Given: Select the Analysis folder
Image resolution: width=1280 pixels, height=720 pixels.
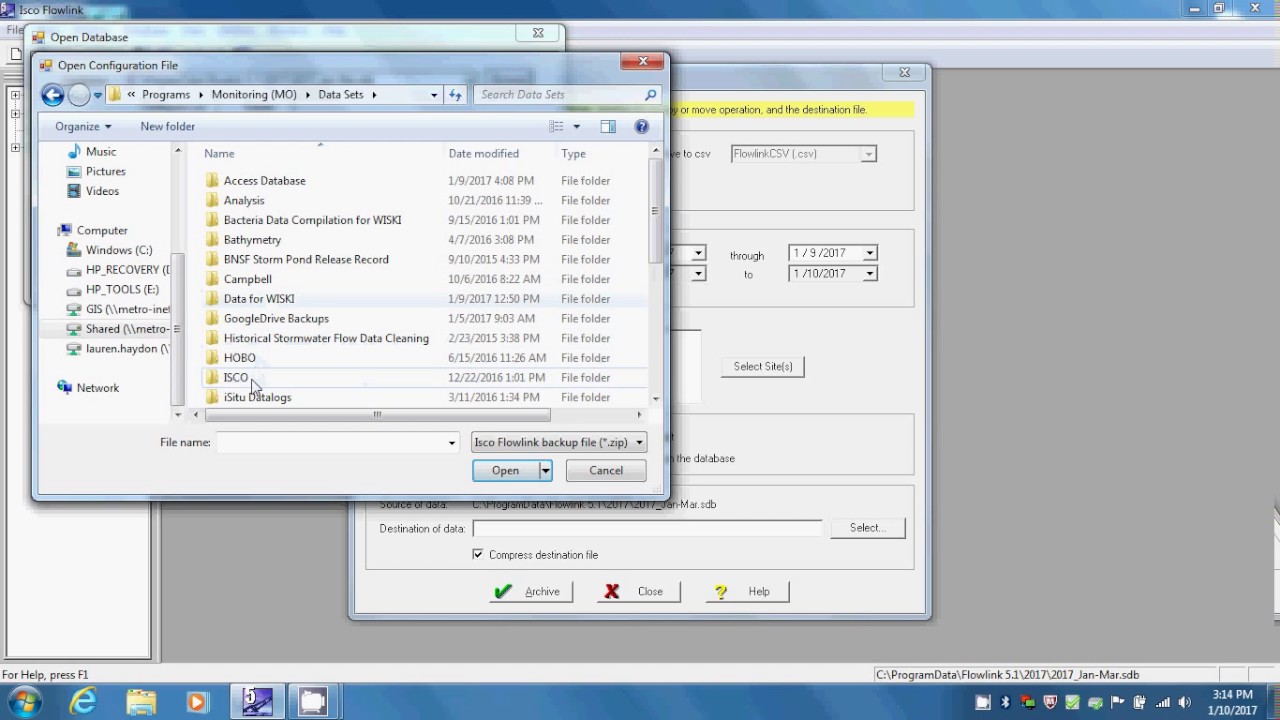Looking at the screenshot, I should coord(244,201).
